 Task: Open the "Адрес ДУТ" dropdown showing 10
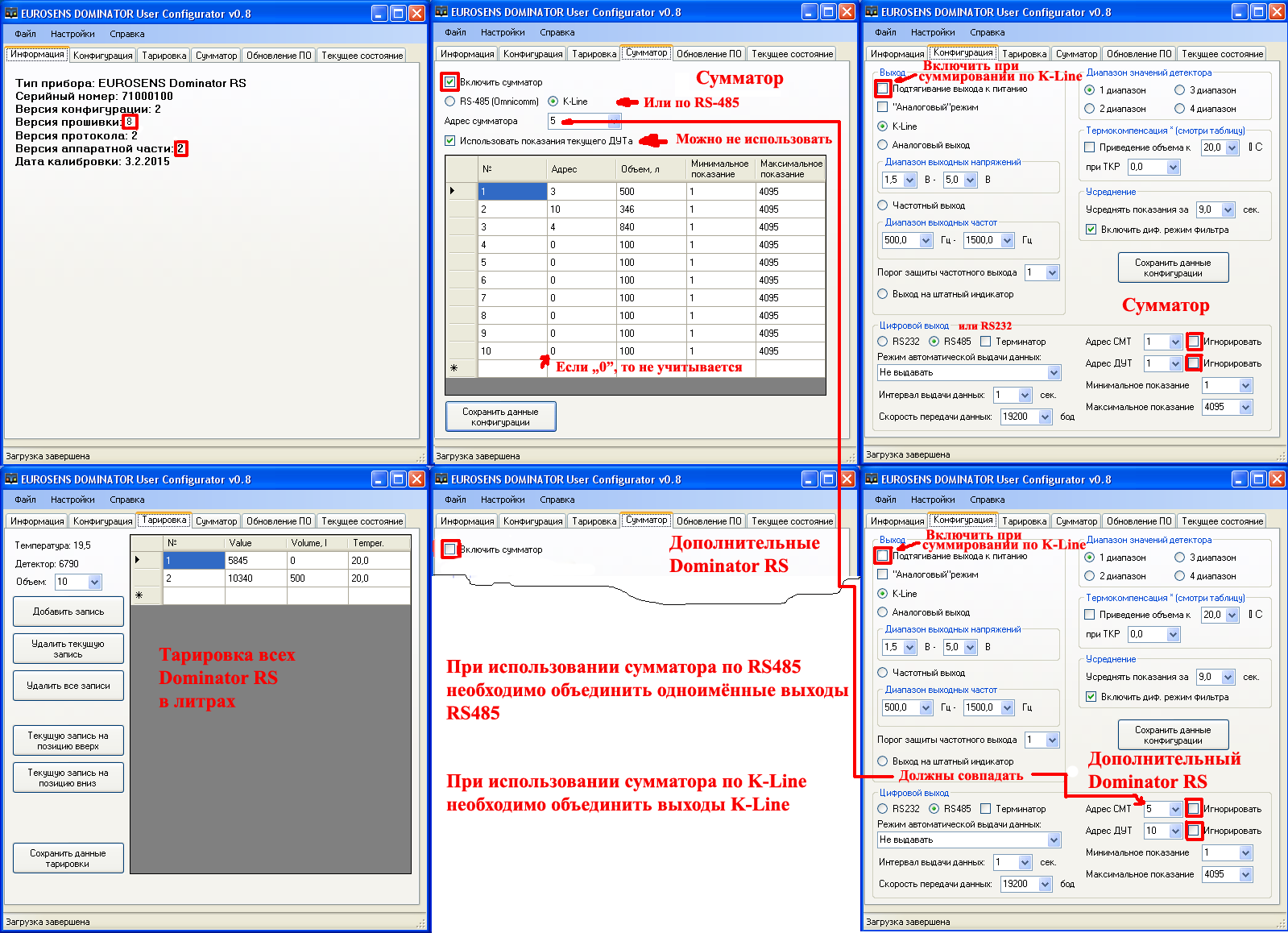tap(1175, 831)
